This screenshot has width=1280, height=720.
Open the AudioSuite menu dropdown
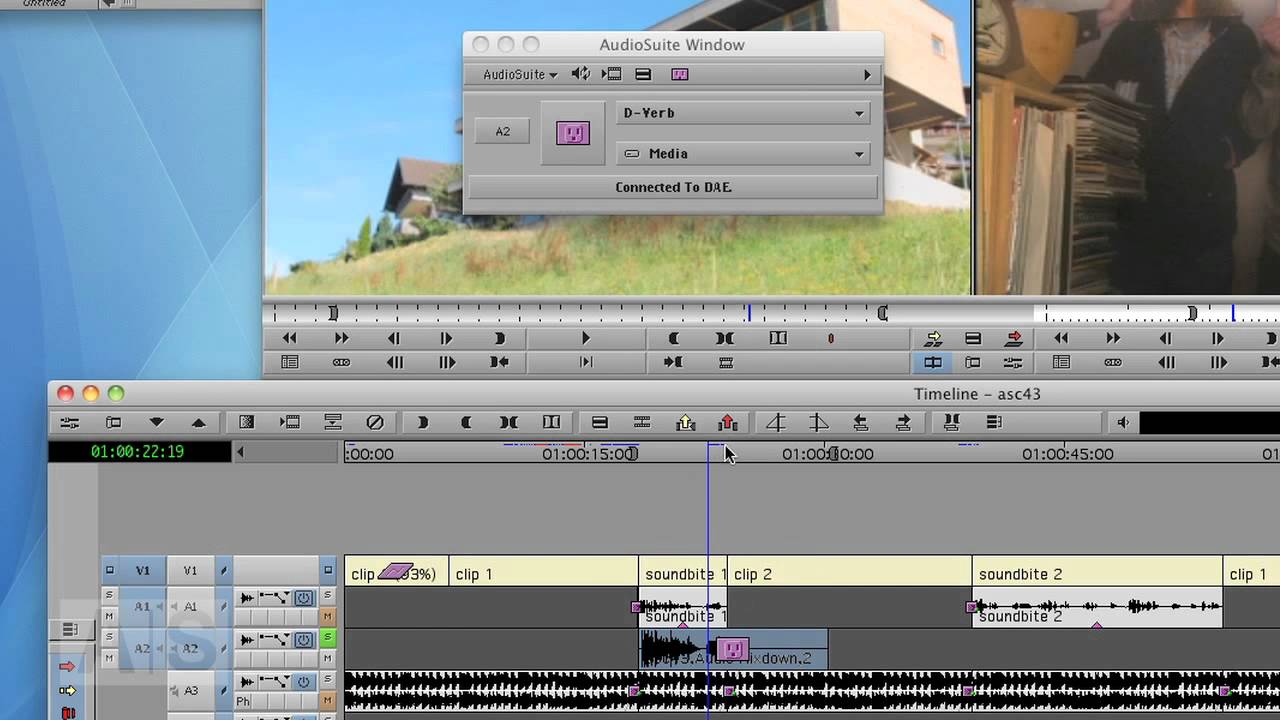(x=520, y=74)
